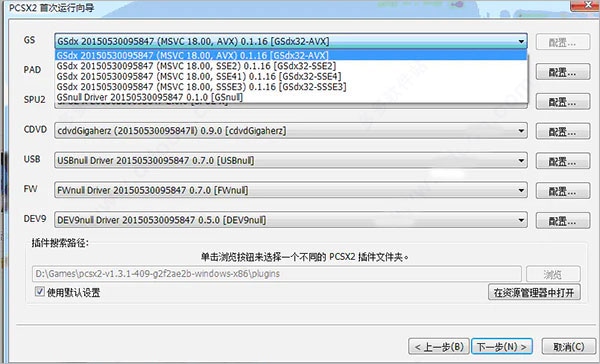
Task: Open configuration for USB plugin
Action: click(562, 161)
